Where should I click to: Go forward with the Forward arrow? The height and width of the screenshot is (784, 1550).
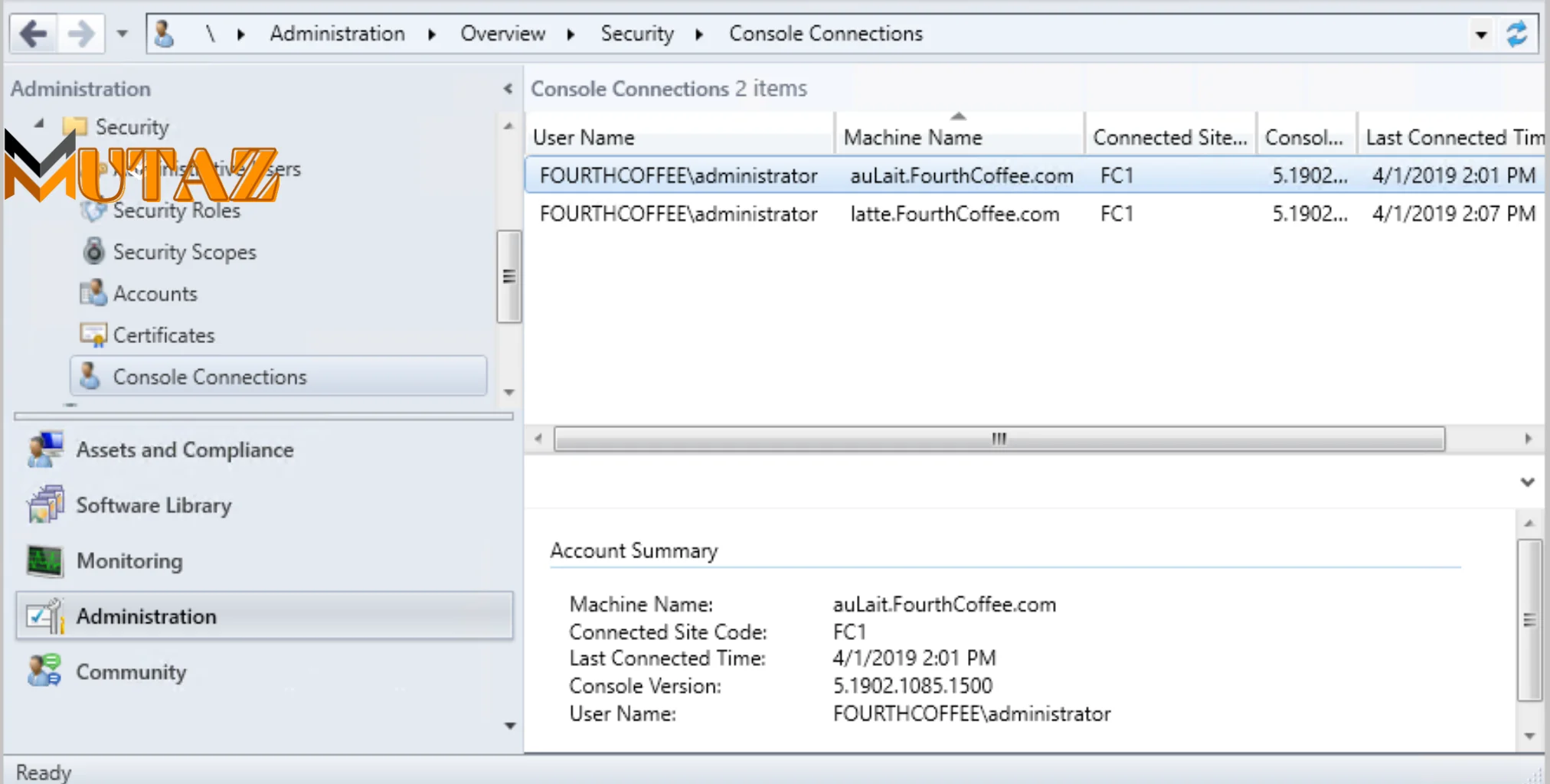click(81, 34)
